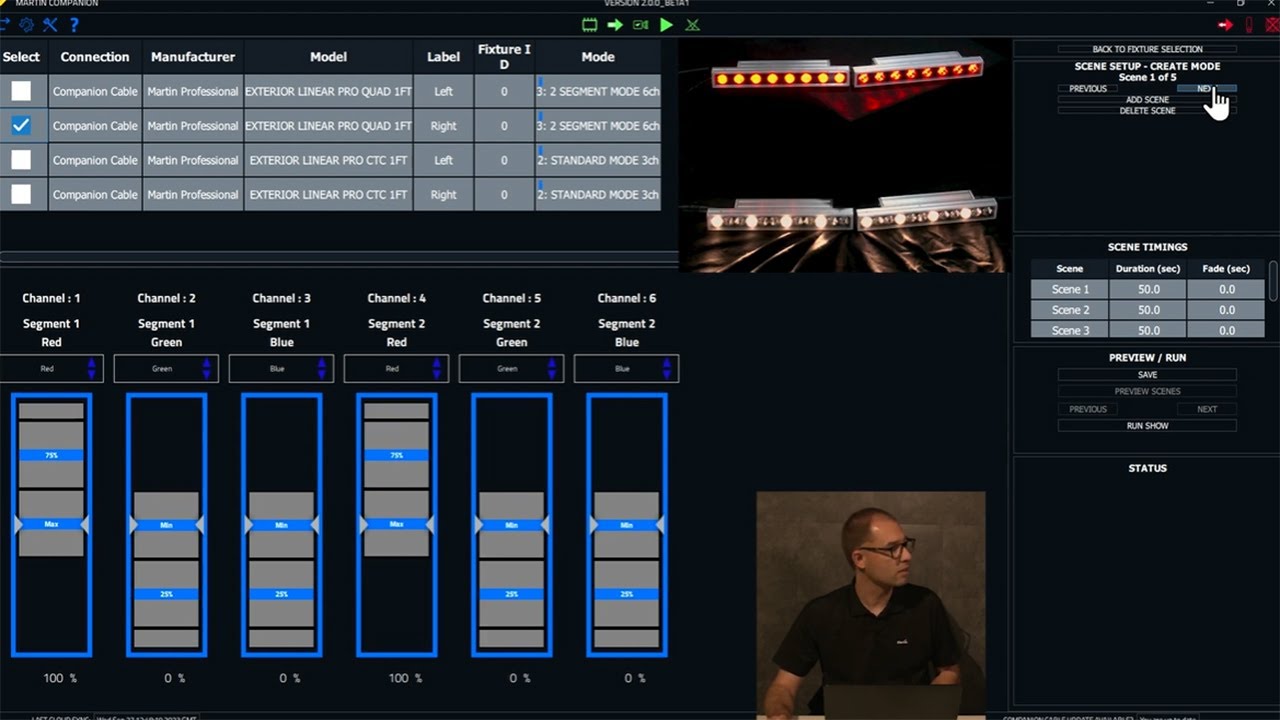Screen dimensions: 1280x720
Task: Click the Channel 6 25% slider marker
Action: pyautogui.click(x=626, y=594)
